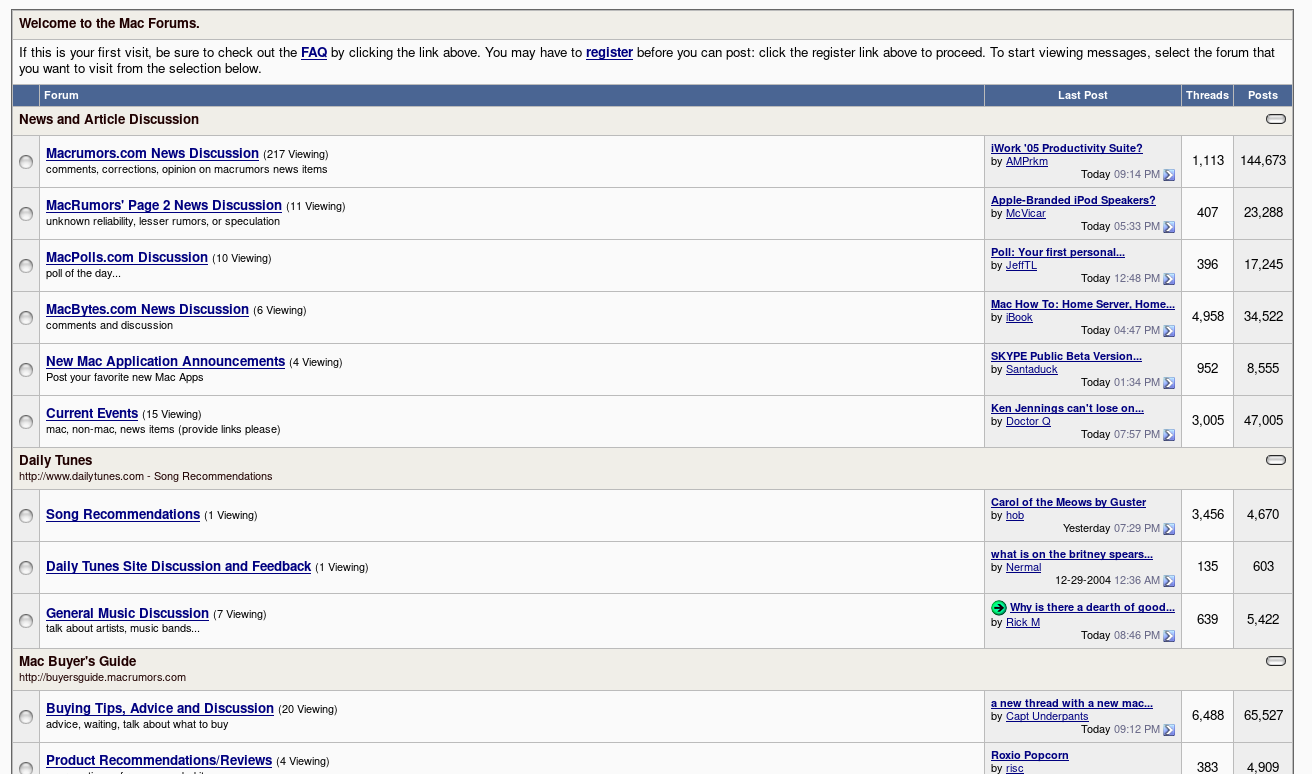Screen dimensions: 1312x774
Task: Open thread 'Carol of the Meows by Guster'
Action: [1068, 502]
